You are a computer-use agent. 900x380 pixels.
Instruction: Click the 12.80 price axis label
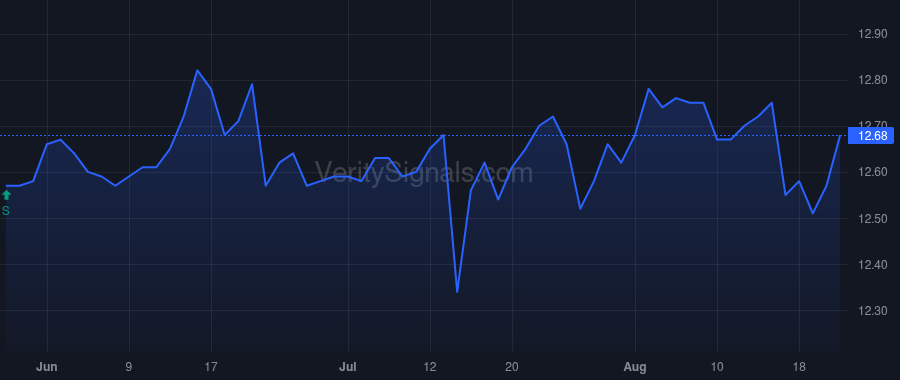tap(872, 80)
